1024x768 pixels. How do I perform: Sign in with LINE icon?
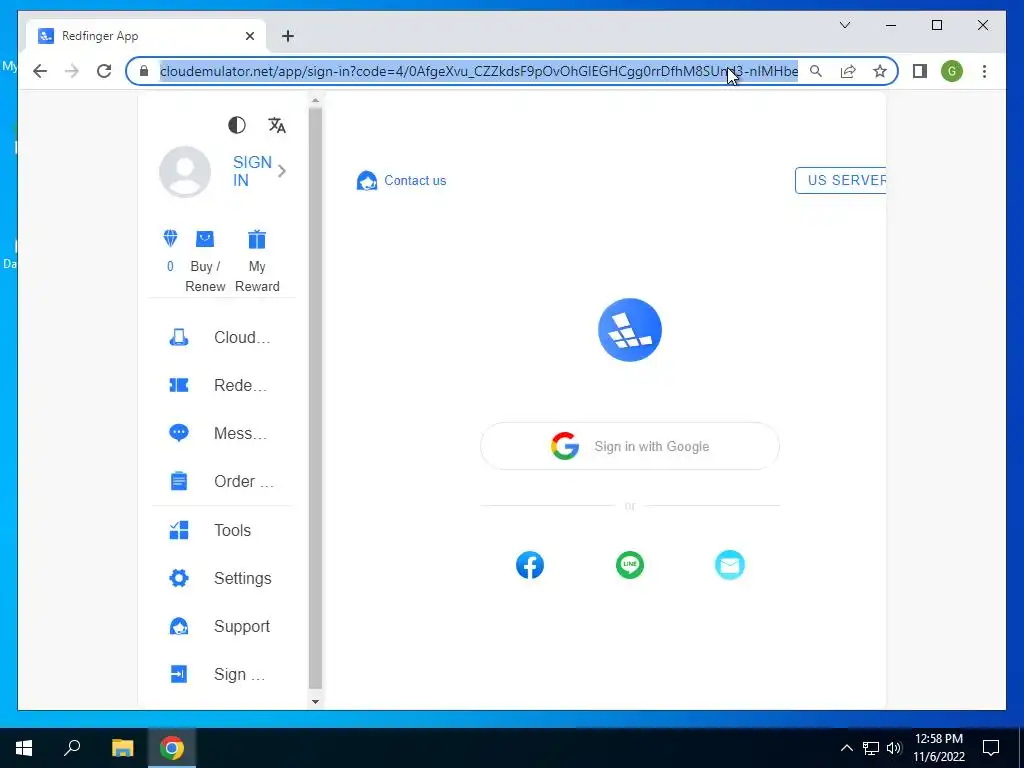pos(630,565)
